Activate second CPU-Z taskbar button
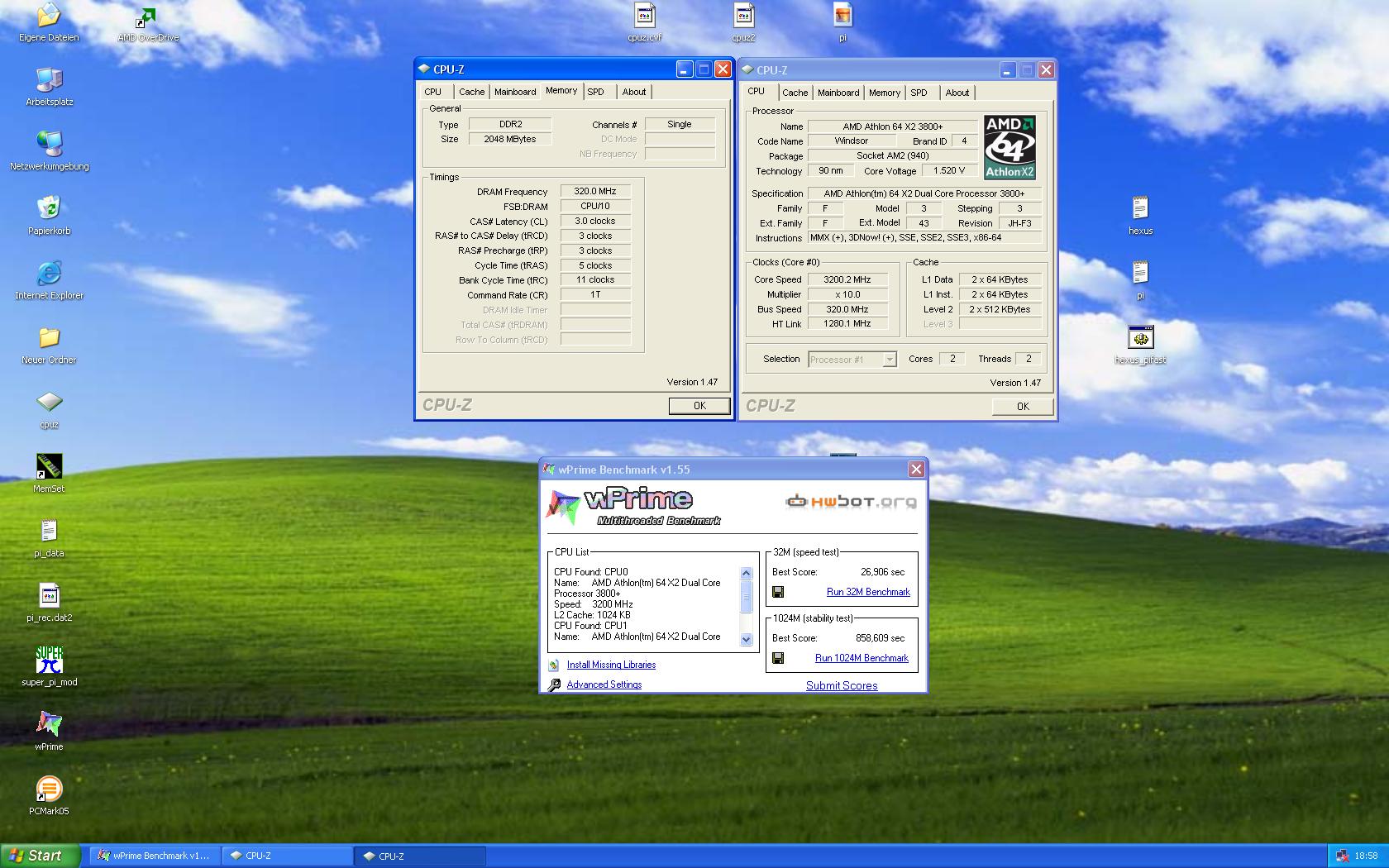Screen dimensions: 1389x868 click(x=419, y=856)
